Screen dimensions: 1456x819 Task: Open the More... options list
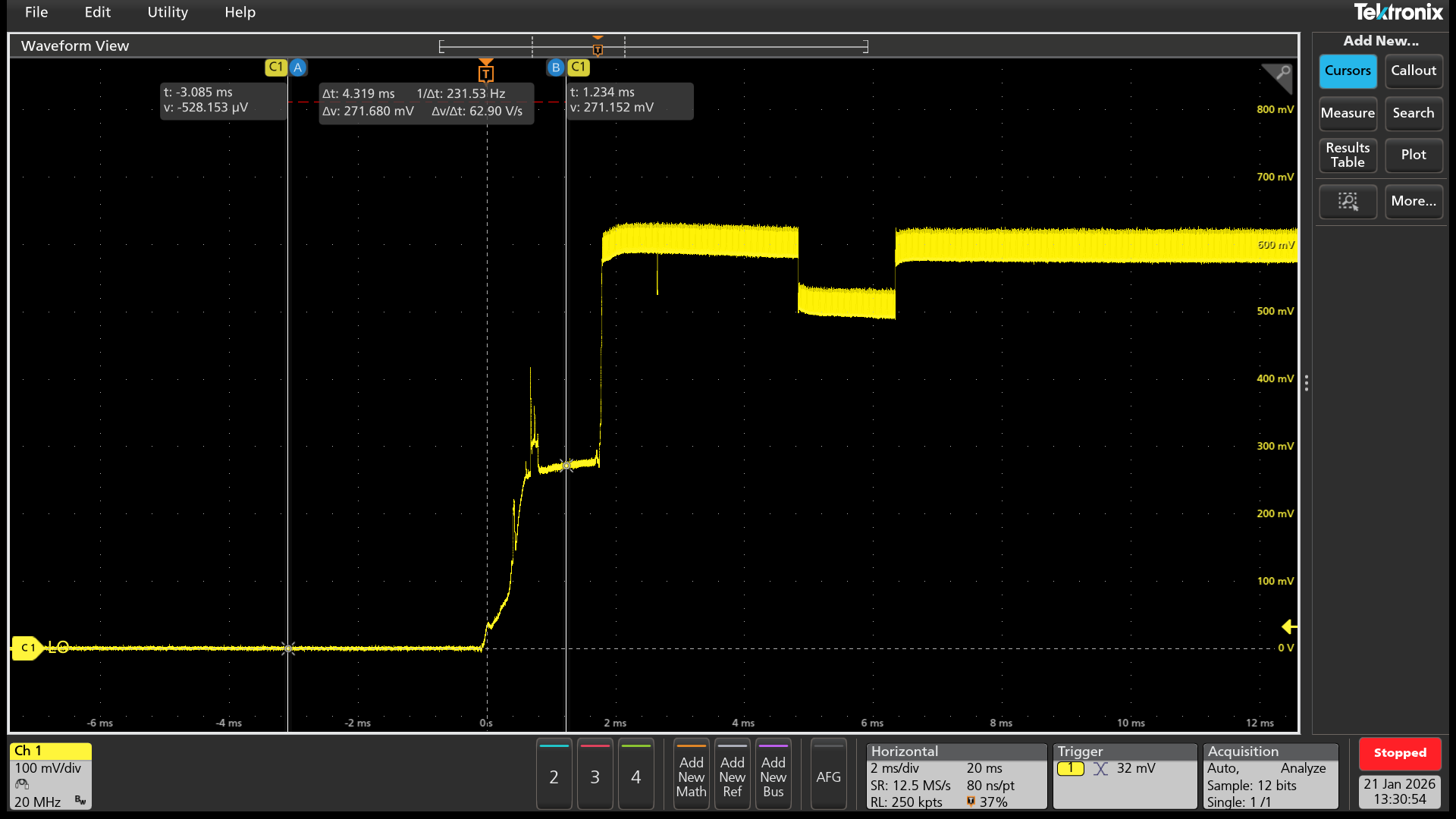tap(1414, 201)
